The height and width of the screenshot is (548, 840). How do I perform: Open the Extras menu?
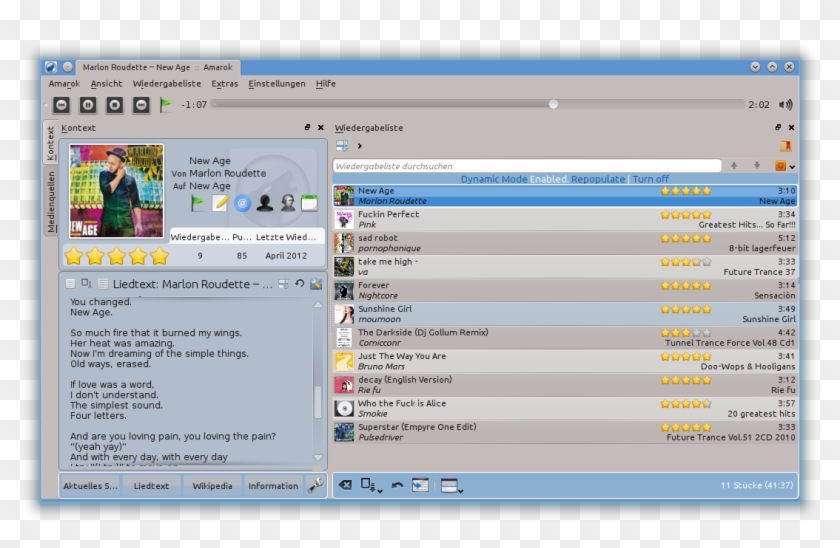[224, 84]
